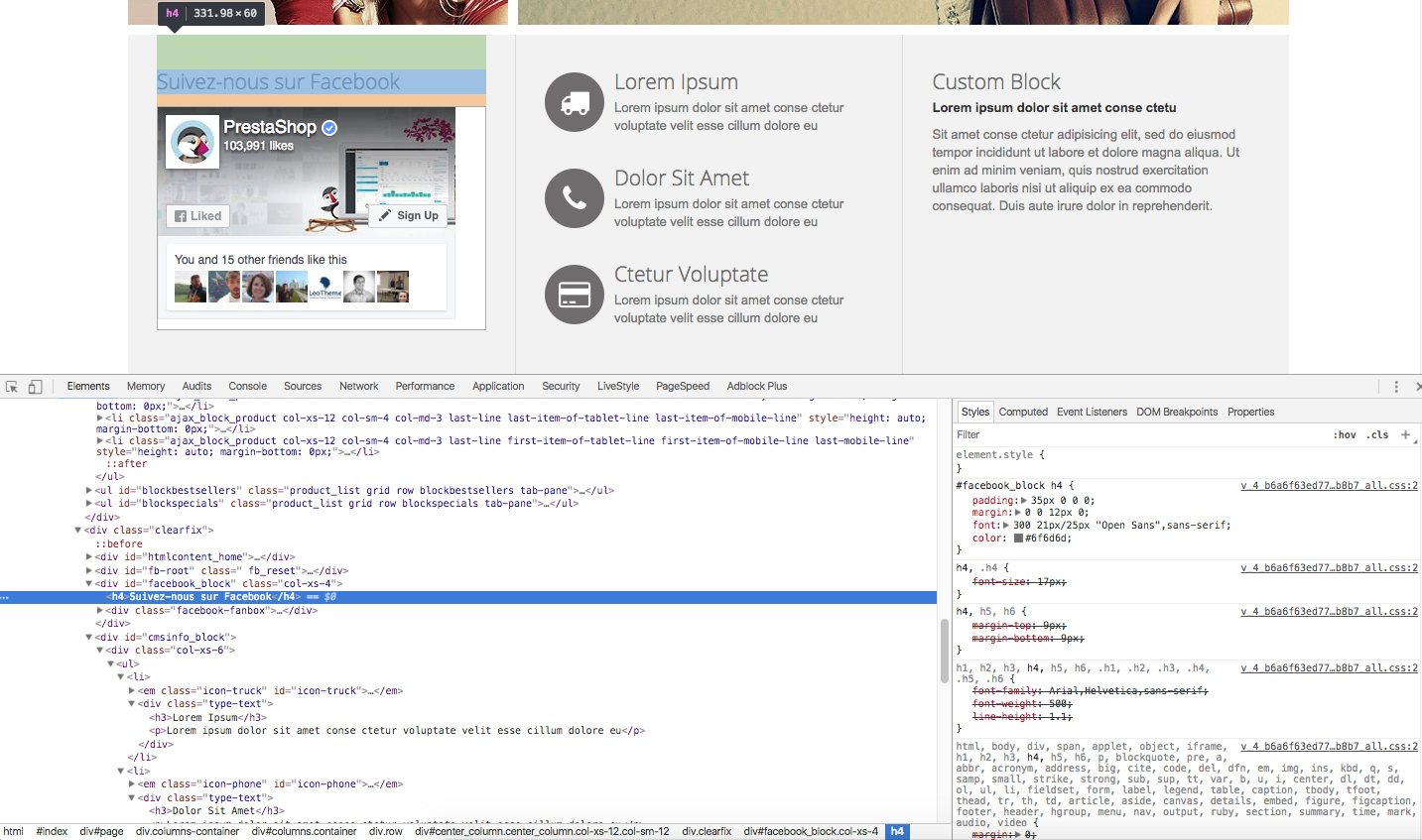The image size is (1422, 840).
Task: Toggle the Facebook Liked button
Action: (x=198, y=216)
